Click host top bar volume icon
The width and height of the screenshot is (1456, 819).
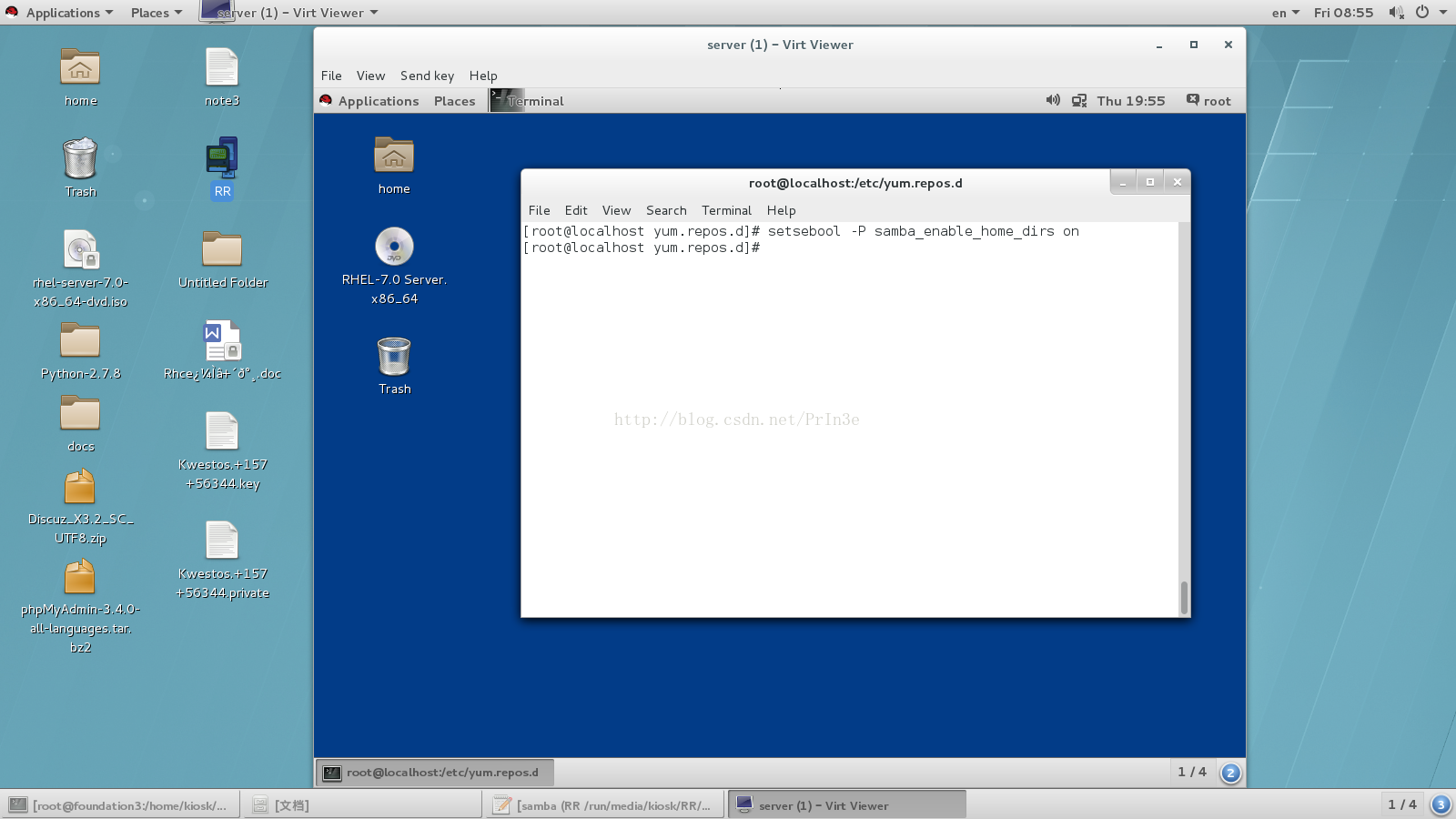1396,12
